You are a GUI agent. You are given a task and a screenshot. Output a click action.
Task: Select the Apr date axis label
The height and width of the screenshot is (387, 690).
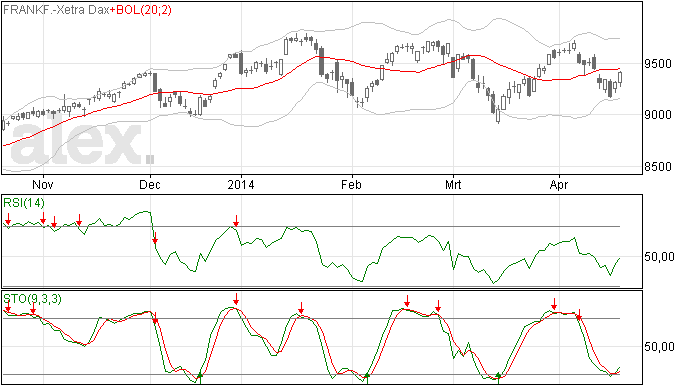[559, 184]
